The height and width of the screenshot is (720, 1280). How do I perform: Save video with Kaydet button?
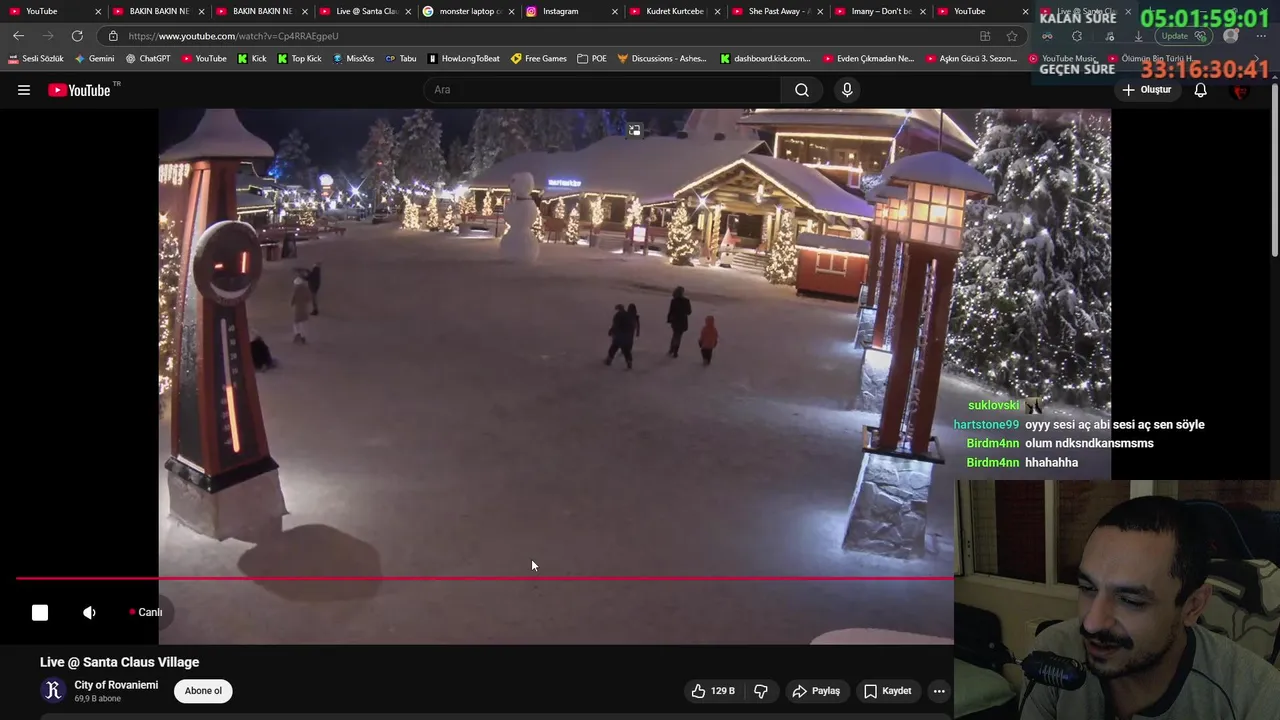coord(887,691)
